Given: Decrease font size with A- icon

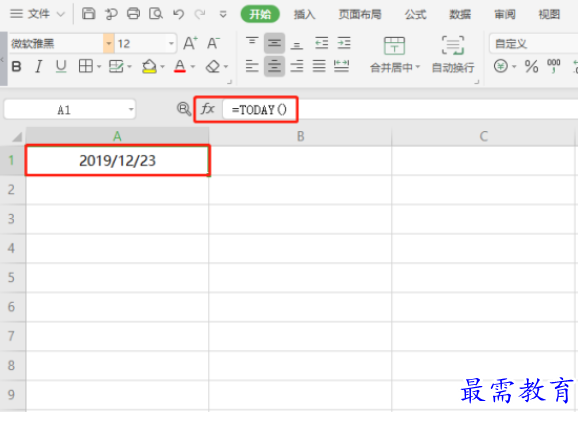Looking at the screenshot, I should pos(213,43).
